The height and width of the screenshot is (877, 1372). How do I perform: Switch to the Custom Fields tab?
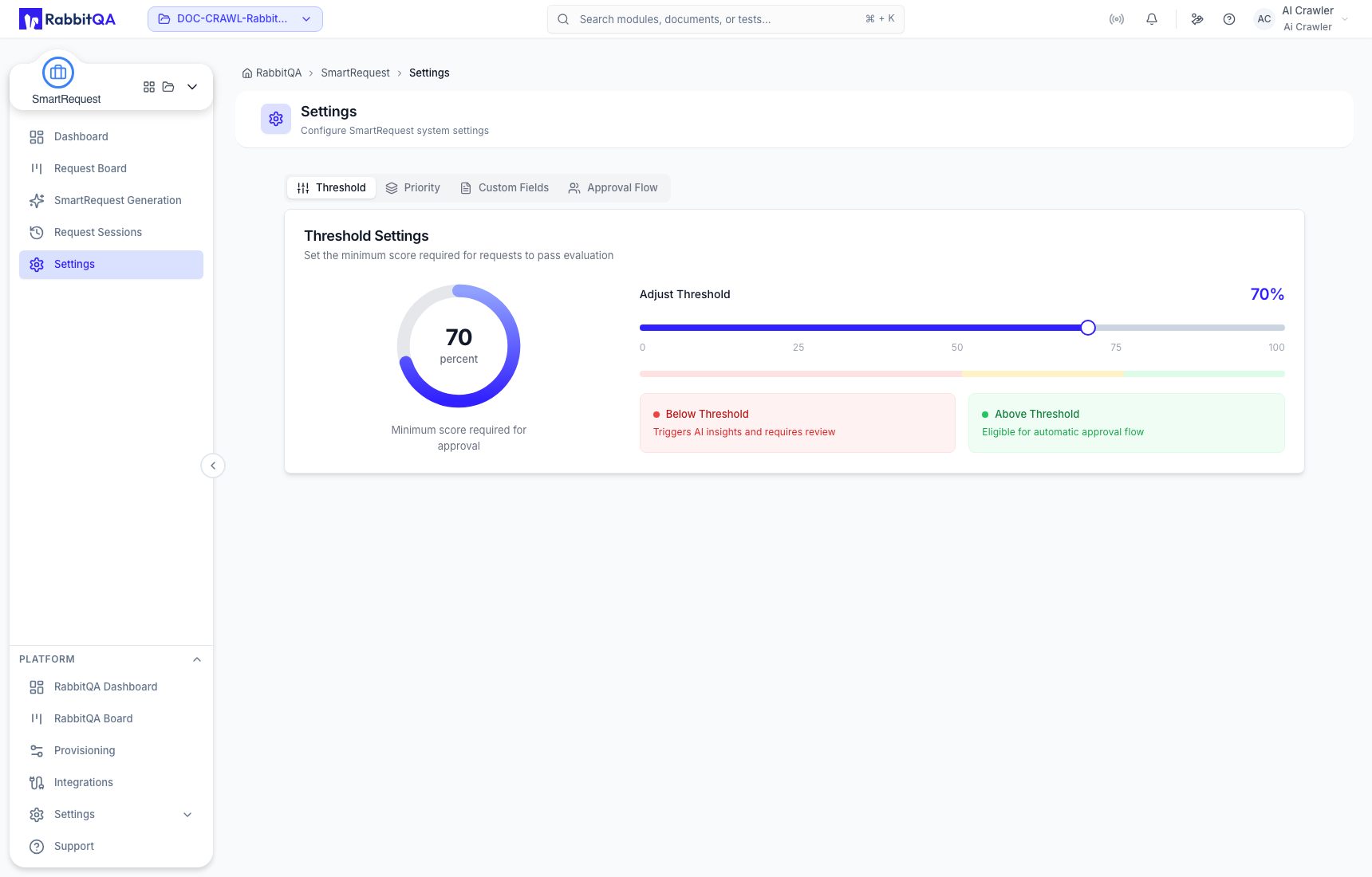point(504,188)
